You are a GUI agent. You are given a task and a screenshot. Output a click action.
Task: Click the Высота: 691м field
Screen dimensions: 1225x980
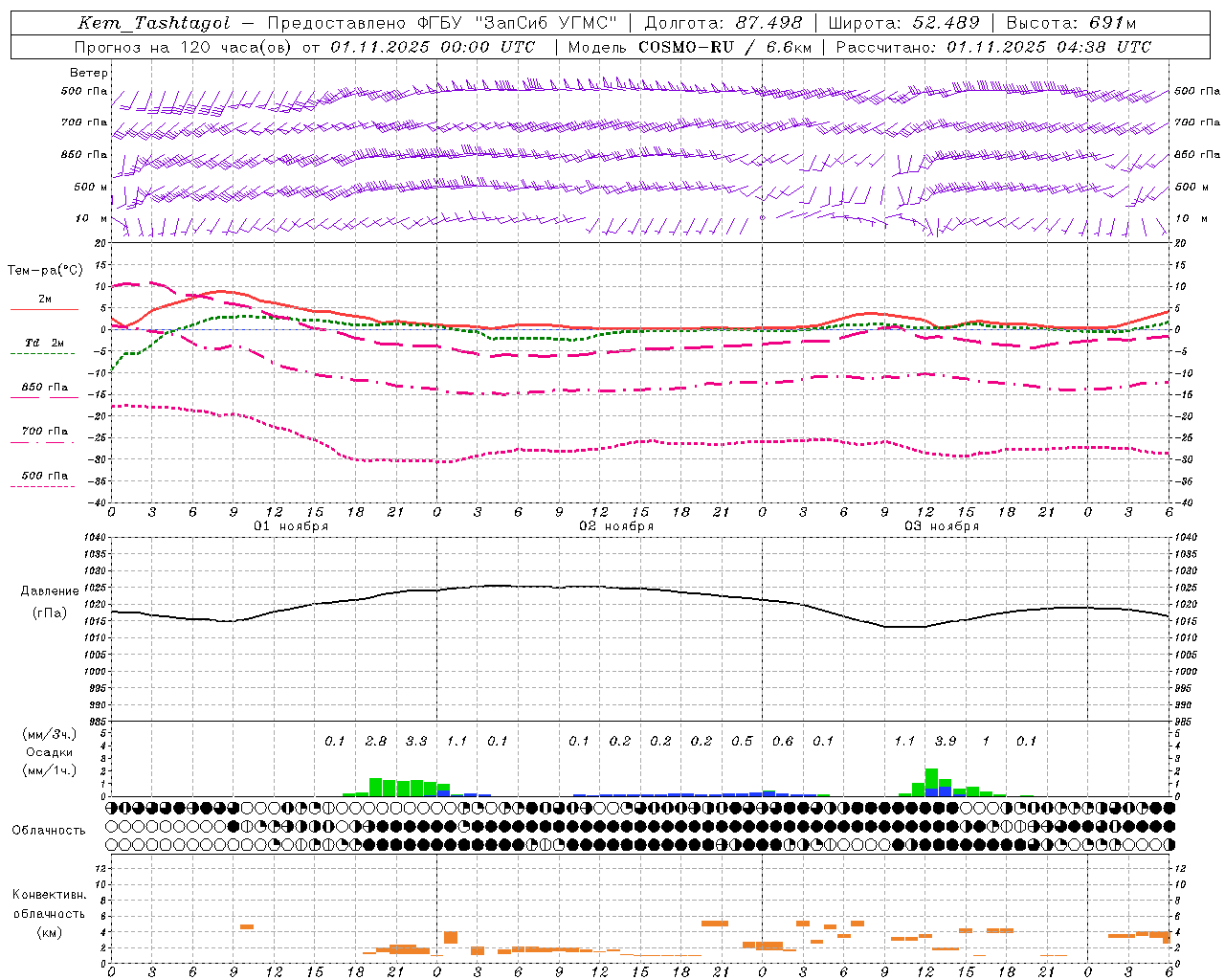tap(1070, 23)
